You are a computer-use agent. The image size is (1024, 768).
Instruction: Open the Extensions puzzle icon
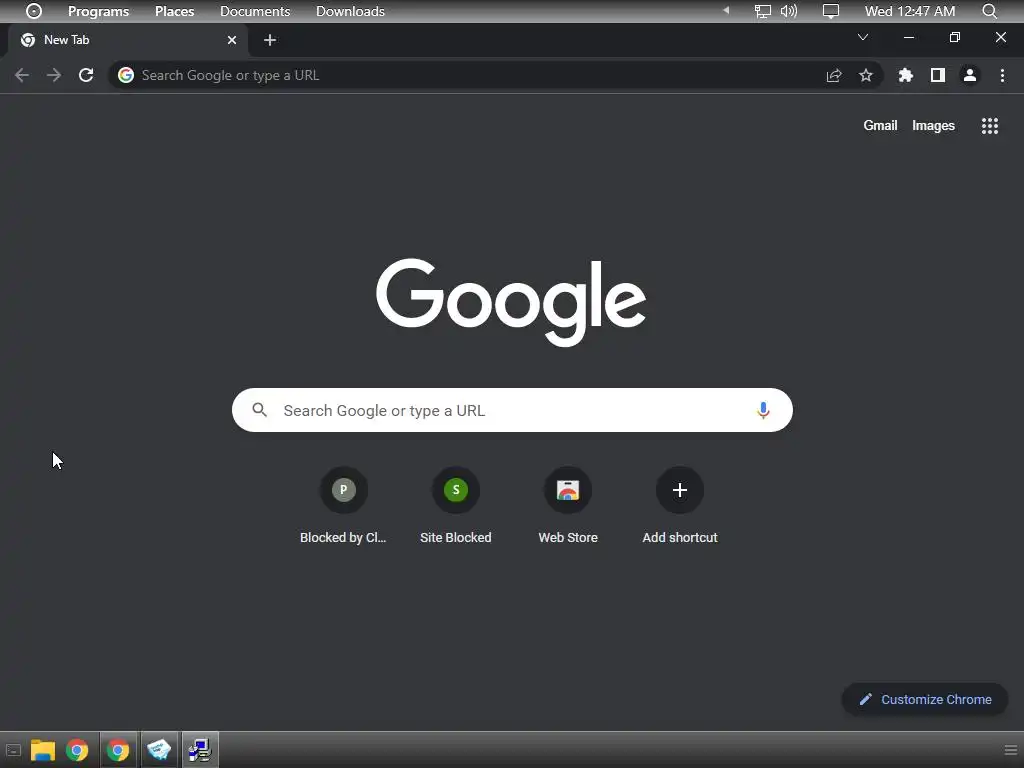pos(905,75)
